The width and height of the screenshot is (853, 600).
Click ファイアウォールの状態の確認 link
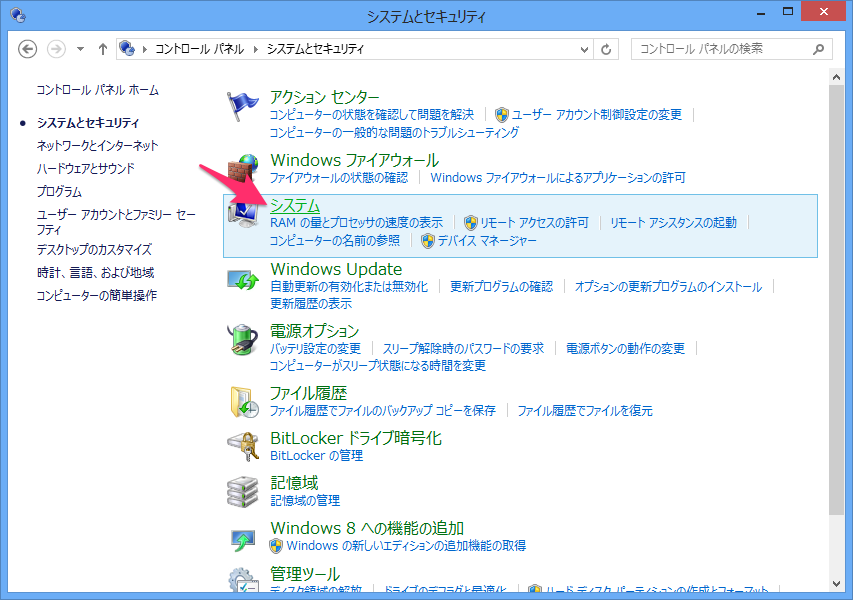pyautogui.click(x=339, y=177)
